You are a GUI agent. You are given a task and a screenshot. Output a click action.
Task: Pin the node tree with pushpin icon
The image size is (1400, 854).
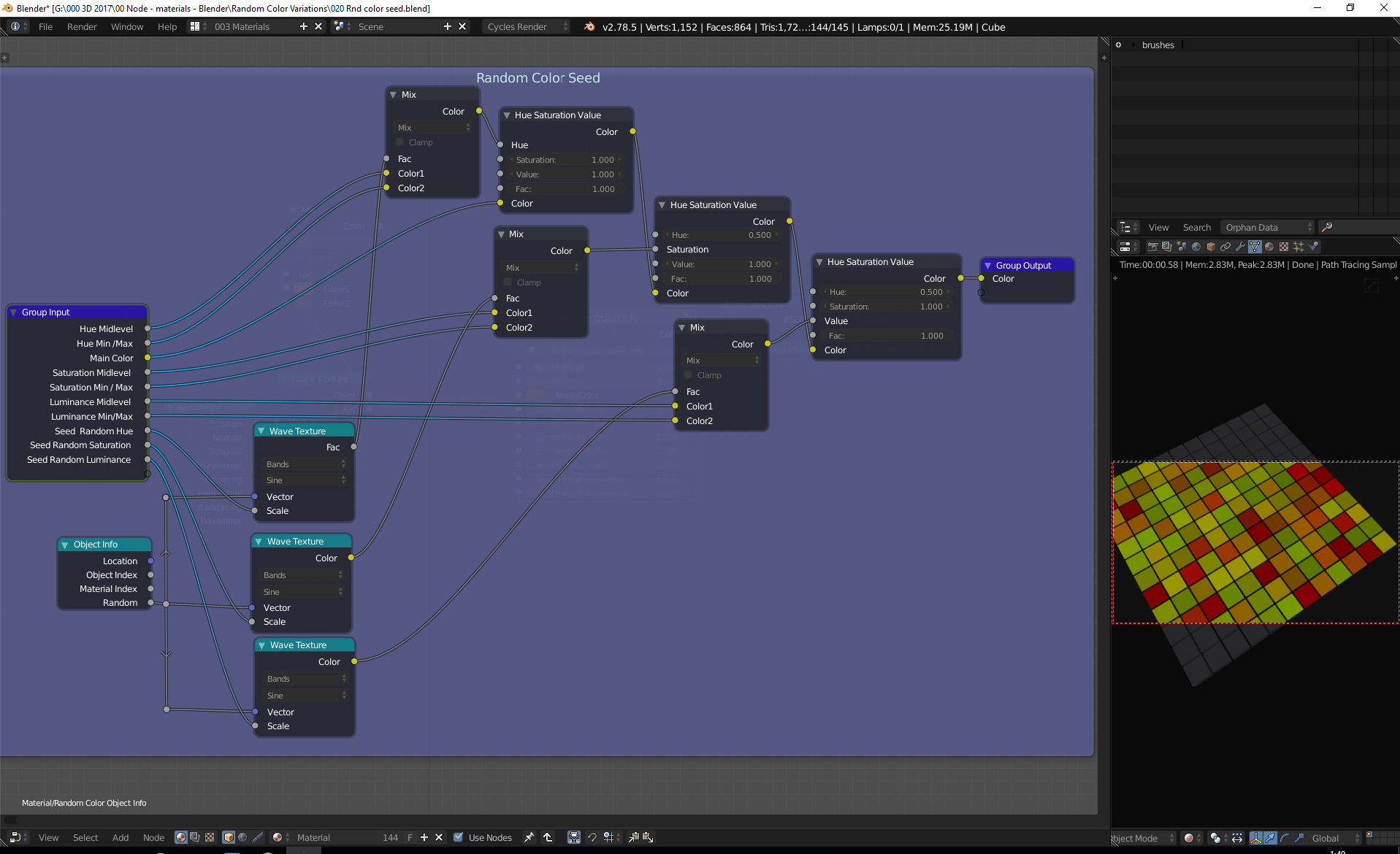529,837
